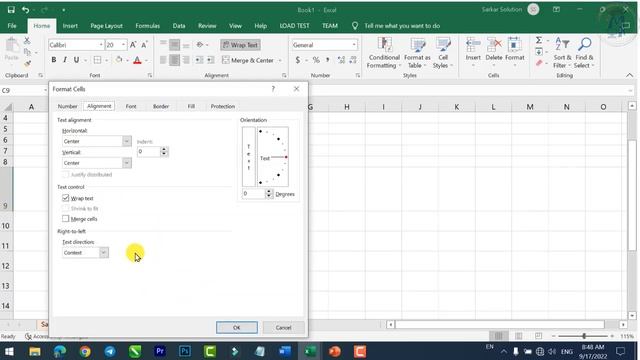The image size is (640, 360).
Task: Open the Text direction Context dropdown
Action: (x=104, y=253)
